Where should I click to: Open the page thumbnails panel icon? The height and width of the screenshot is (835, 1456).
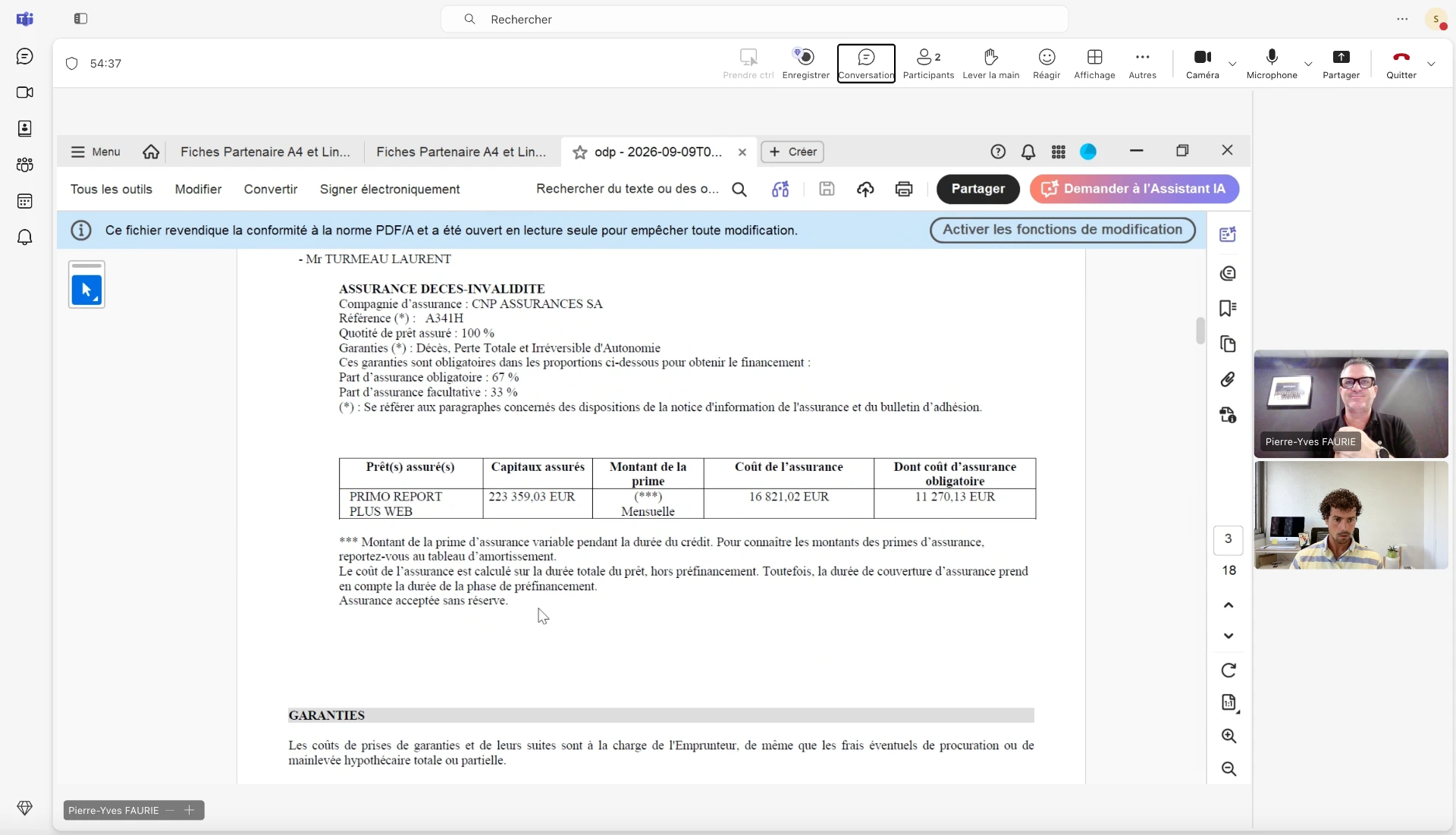coord(1228,344)
